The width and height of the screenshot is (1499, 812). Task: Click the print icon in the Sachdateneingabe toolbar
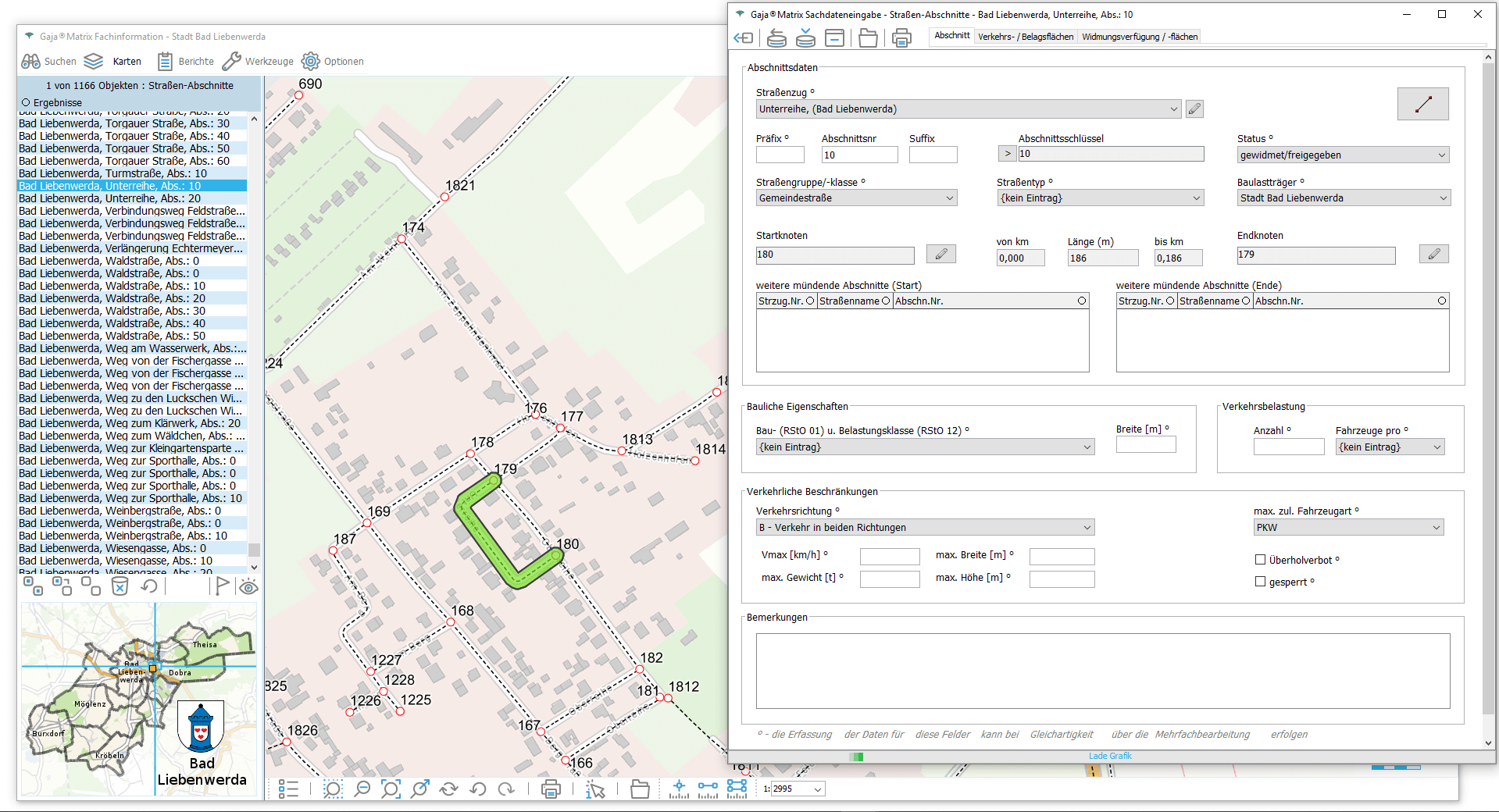(x=901, y=37)
